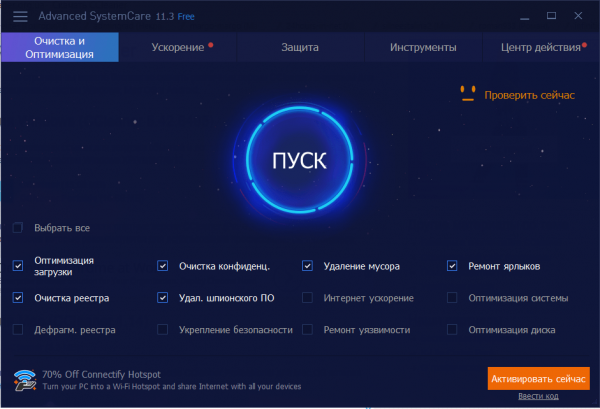This screenshot has width=600, height=409.
Task: Uncheck Удаление мусора checkbox
Action: tap(307, 266)
